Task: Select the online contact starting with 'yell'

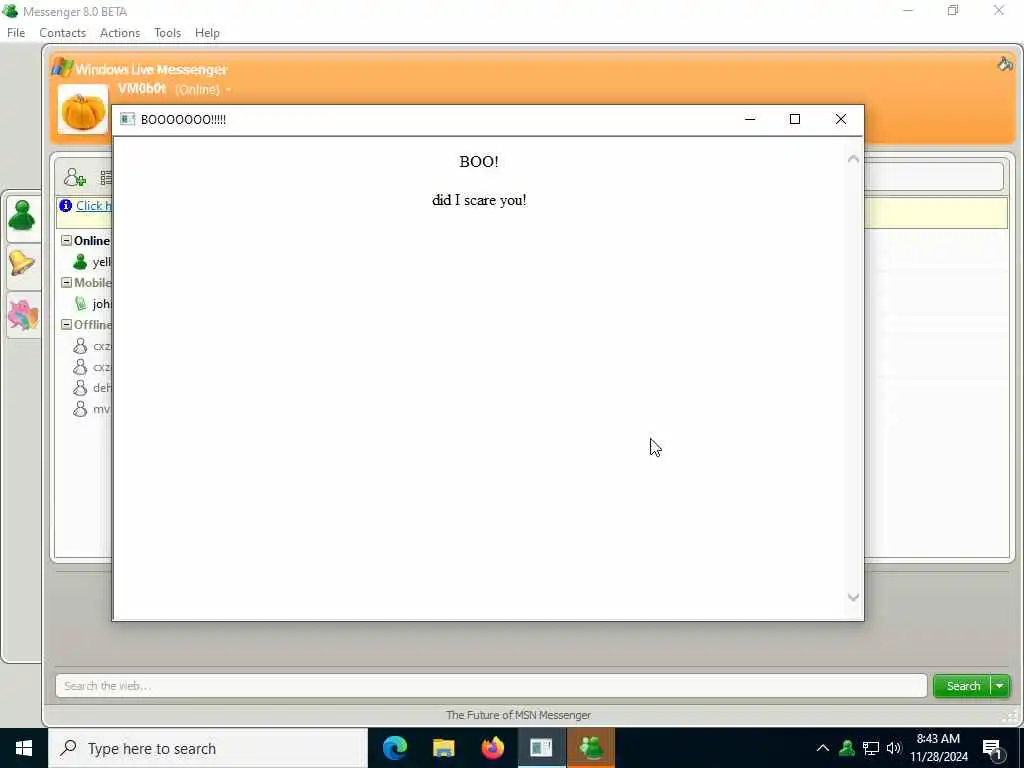Action: point(101,262)
